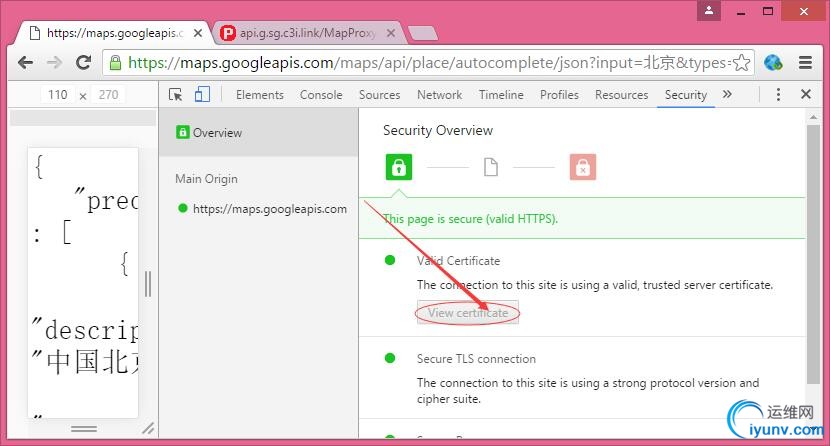The image size is (830, 446).
Task: Click the Valid Certificate heading
Action: point(458,261)
